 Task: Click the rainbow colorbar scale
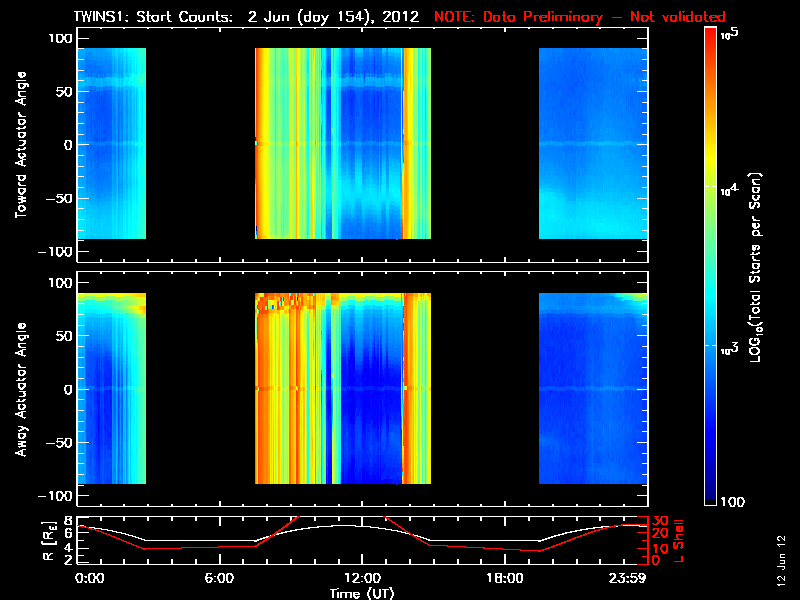711,266
